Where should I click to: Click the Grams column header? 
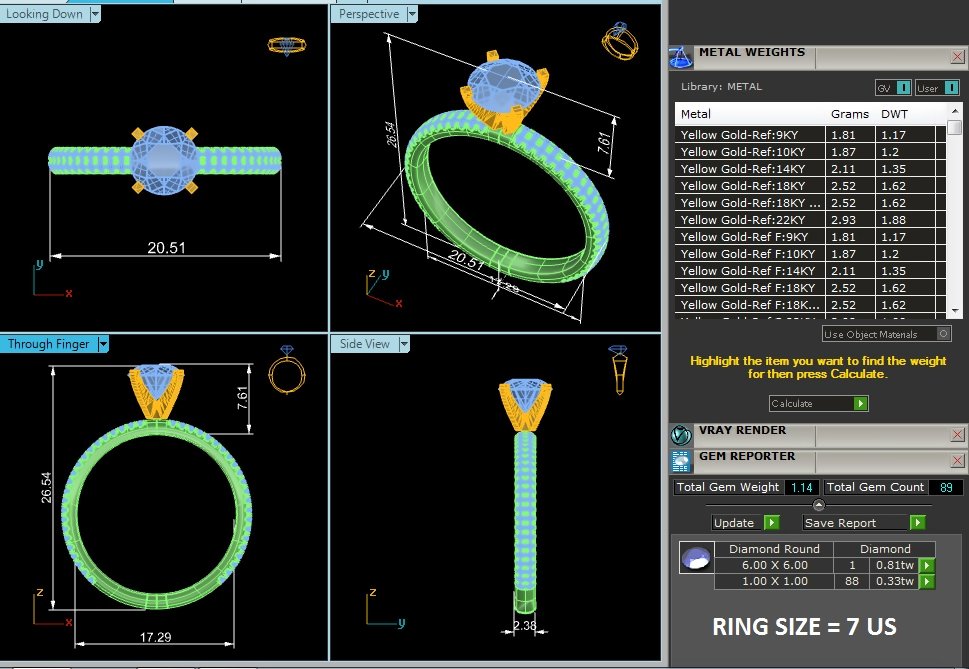tap(850, 114)
